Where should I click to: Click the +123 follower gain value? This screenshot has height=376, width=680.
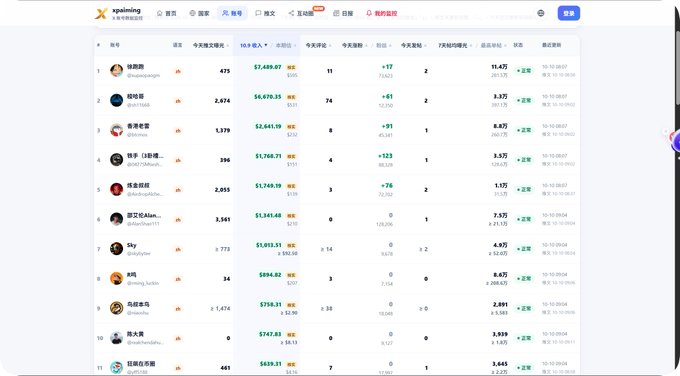(385, 156)
